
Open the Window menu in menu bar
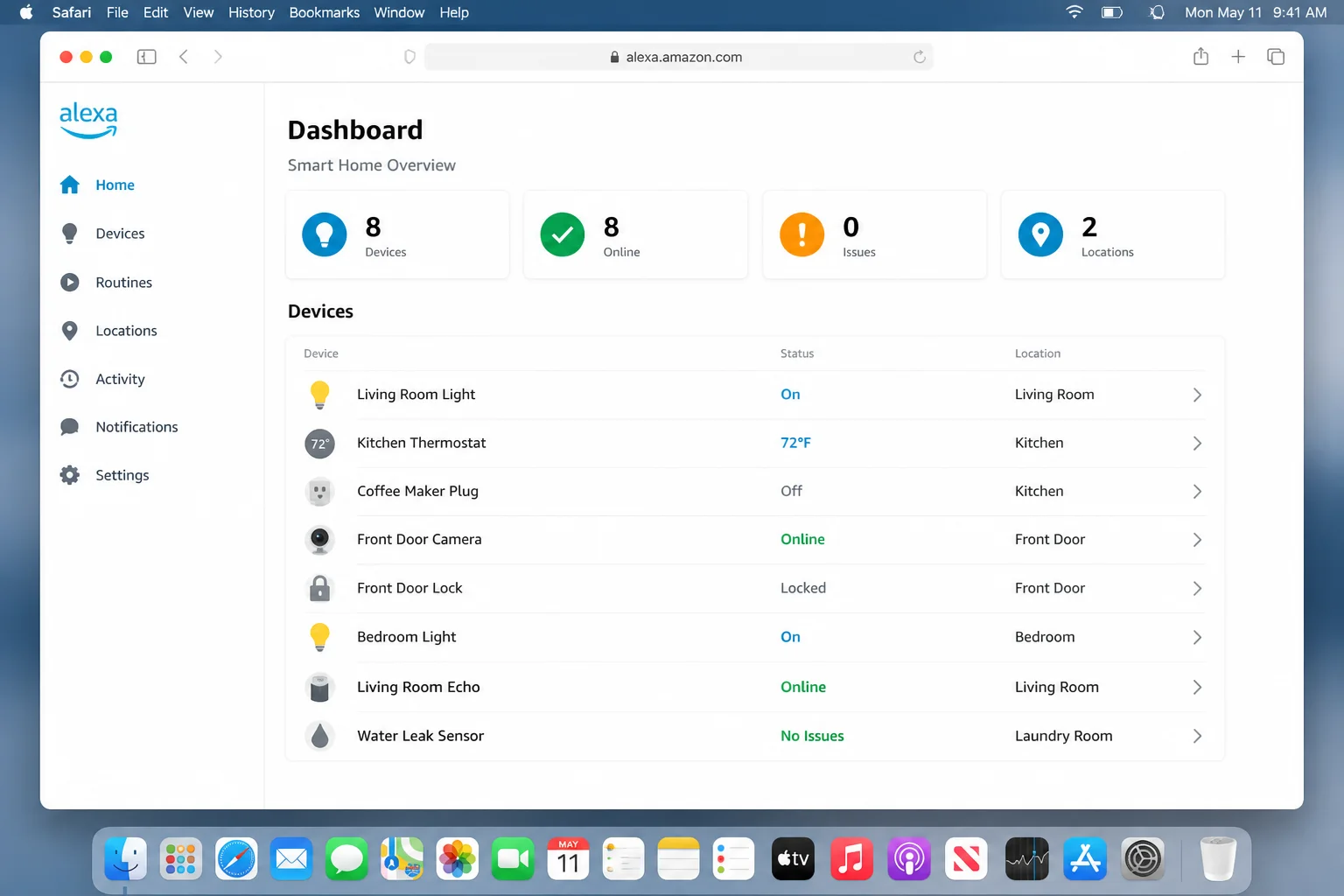click(x=399, y=12)
